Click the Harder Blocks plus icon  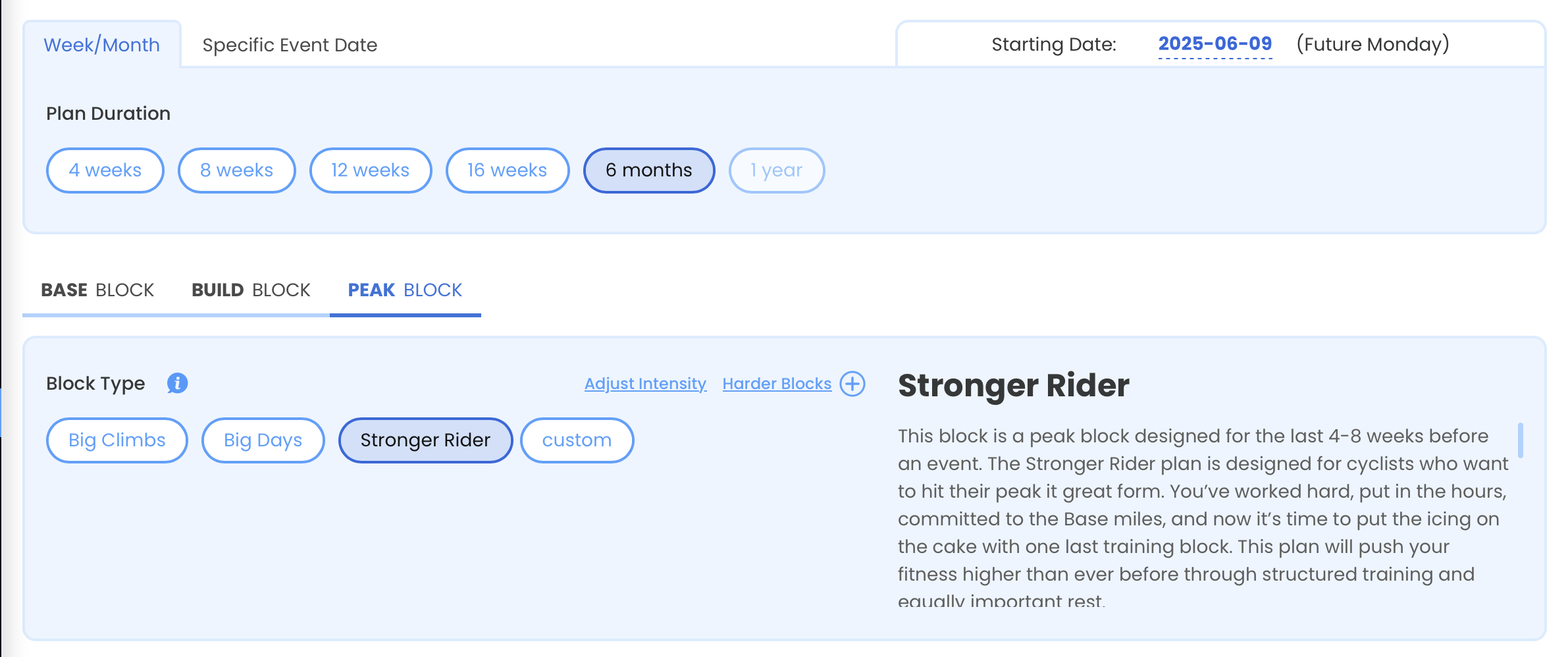[852, 384]
